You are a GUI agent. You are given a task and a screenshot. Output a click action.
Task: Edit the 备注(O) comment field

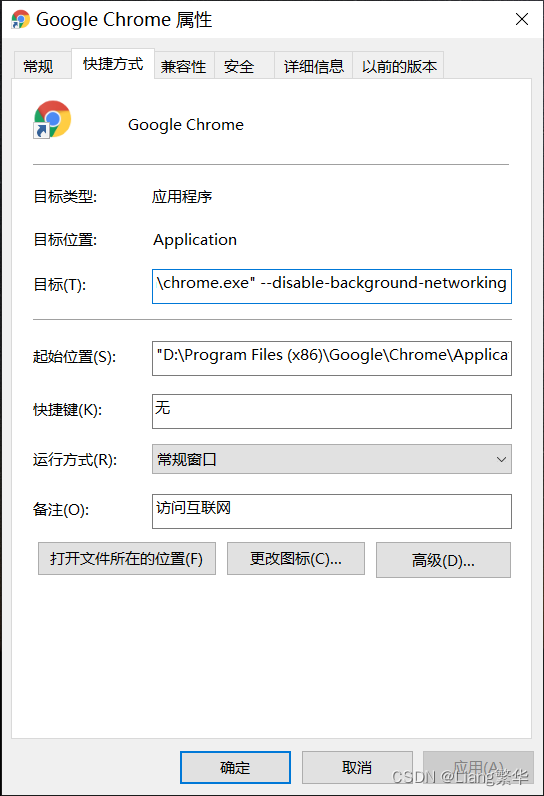(332, 511)
